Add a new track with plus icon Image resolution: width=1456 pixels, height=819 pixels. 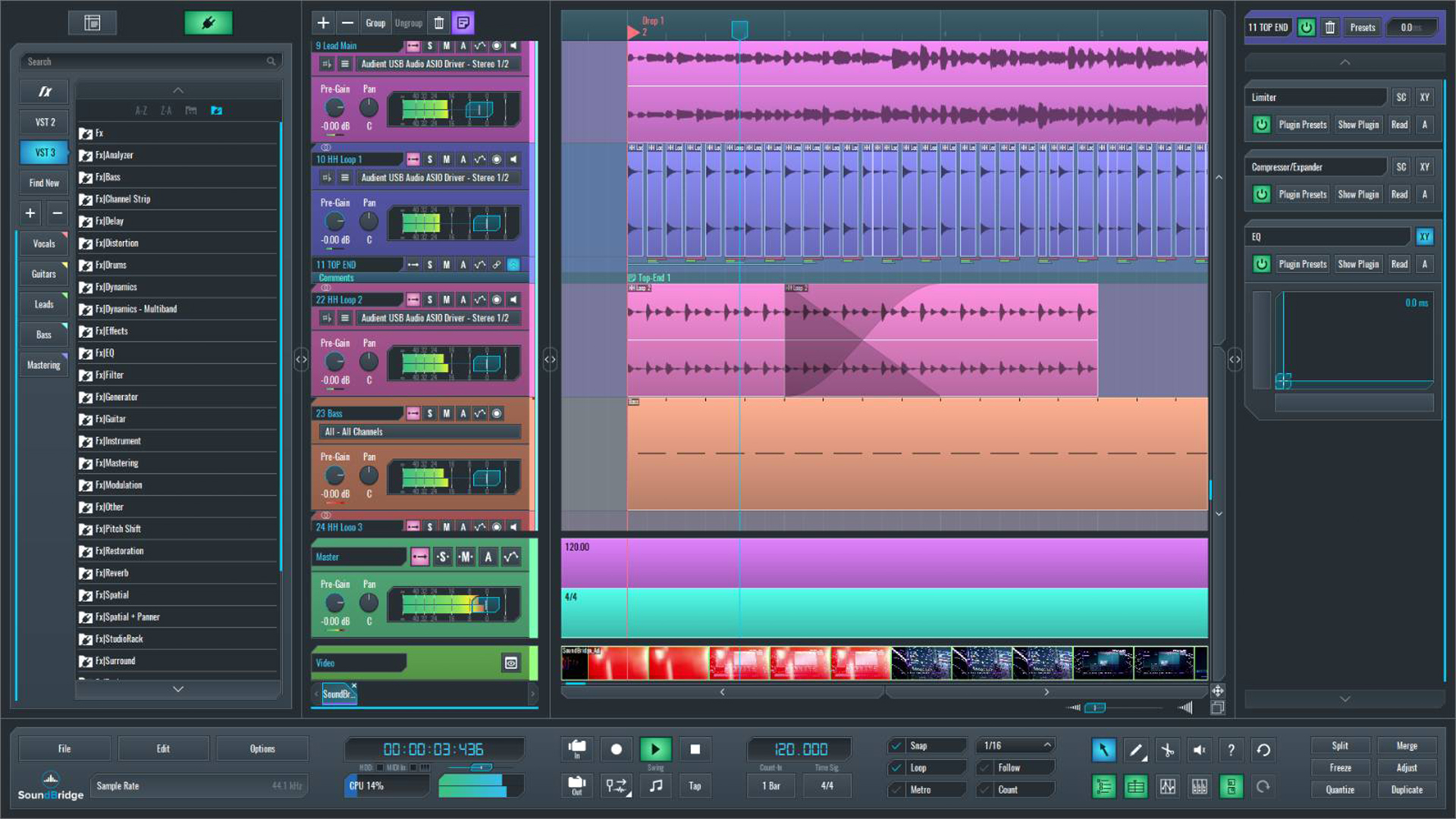pyautogui.click(x=323, y=23)
